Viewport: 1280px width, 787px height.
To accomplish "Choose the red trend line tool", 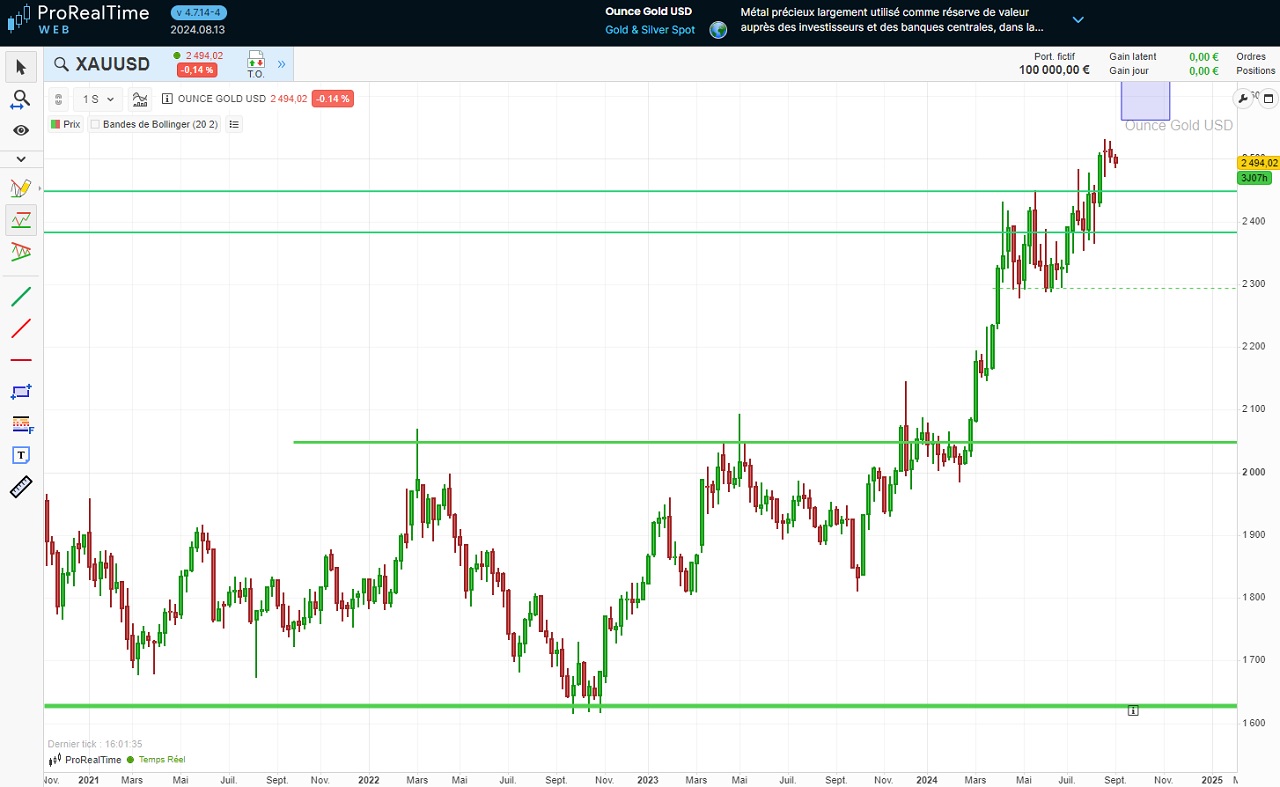I will (21, 328).
